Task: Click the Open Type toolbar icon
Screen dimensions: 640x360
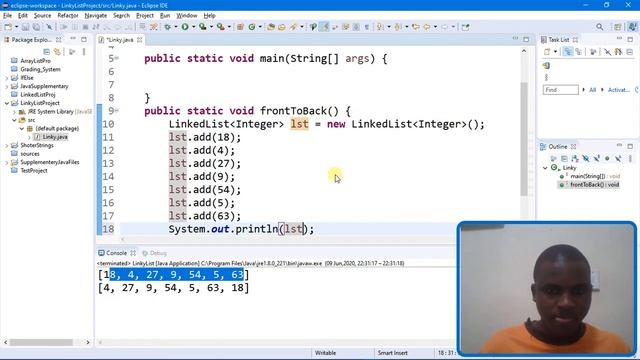Action: (271, 27)
